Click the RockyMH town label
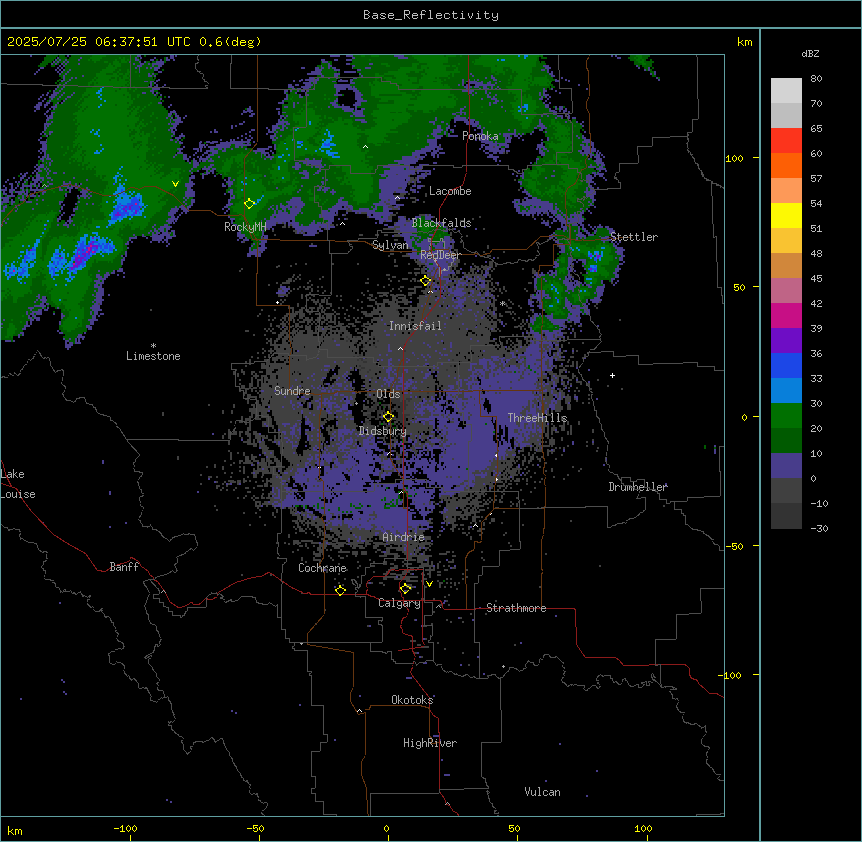This screenshot has height=842, width=862. pyautogui.click(x=245, y=227)
